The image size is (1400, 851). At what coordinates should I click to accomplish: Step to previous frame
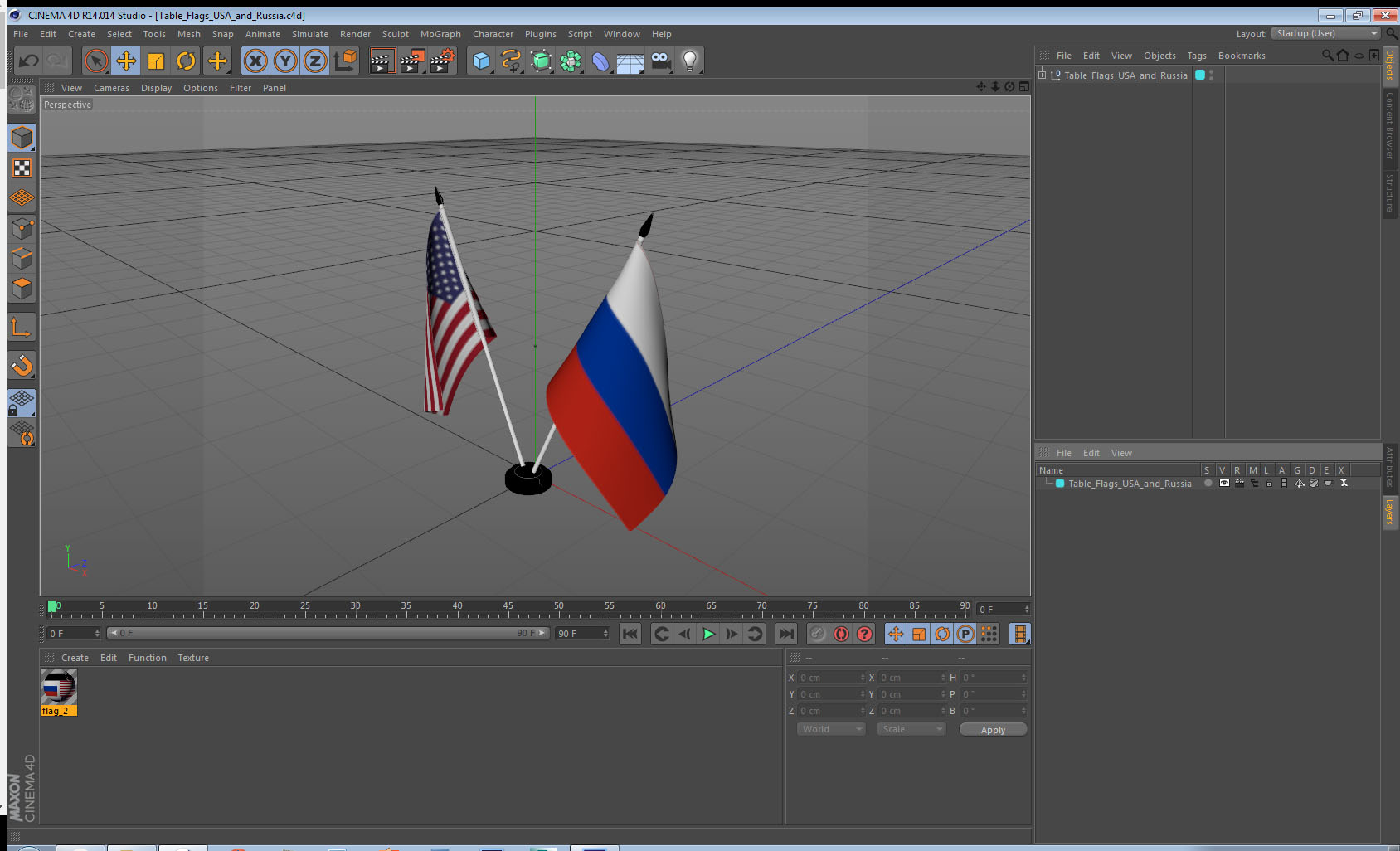point(685,634)
